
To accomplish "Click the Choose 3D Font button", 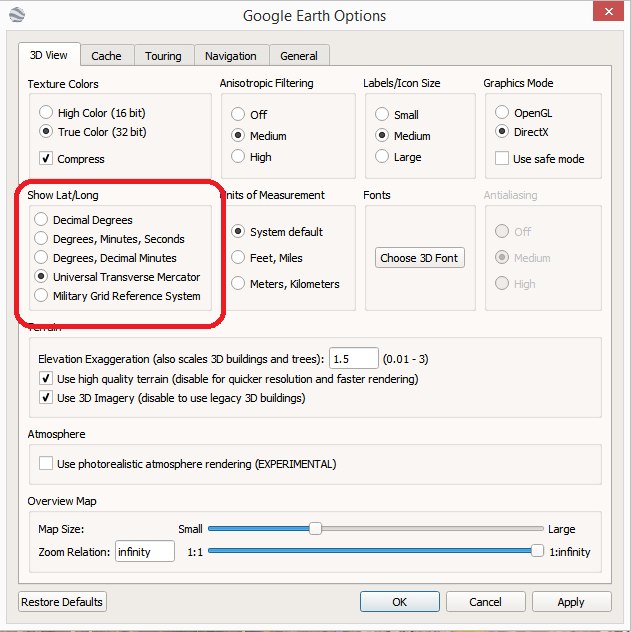I will 419,258.
